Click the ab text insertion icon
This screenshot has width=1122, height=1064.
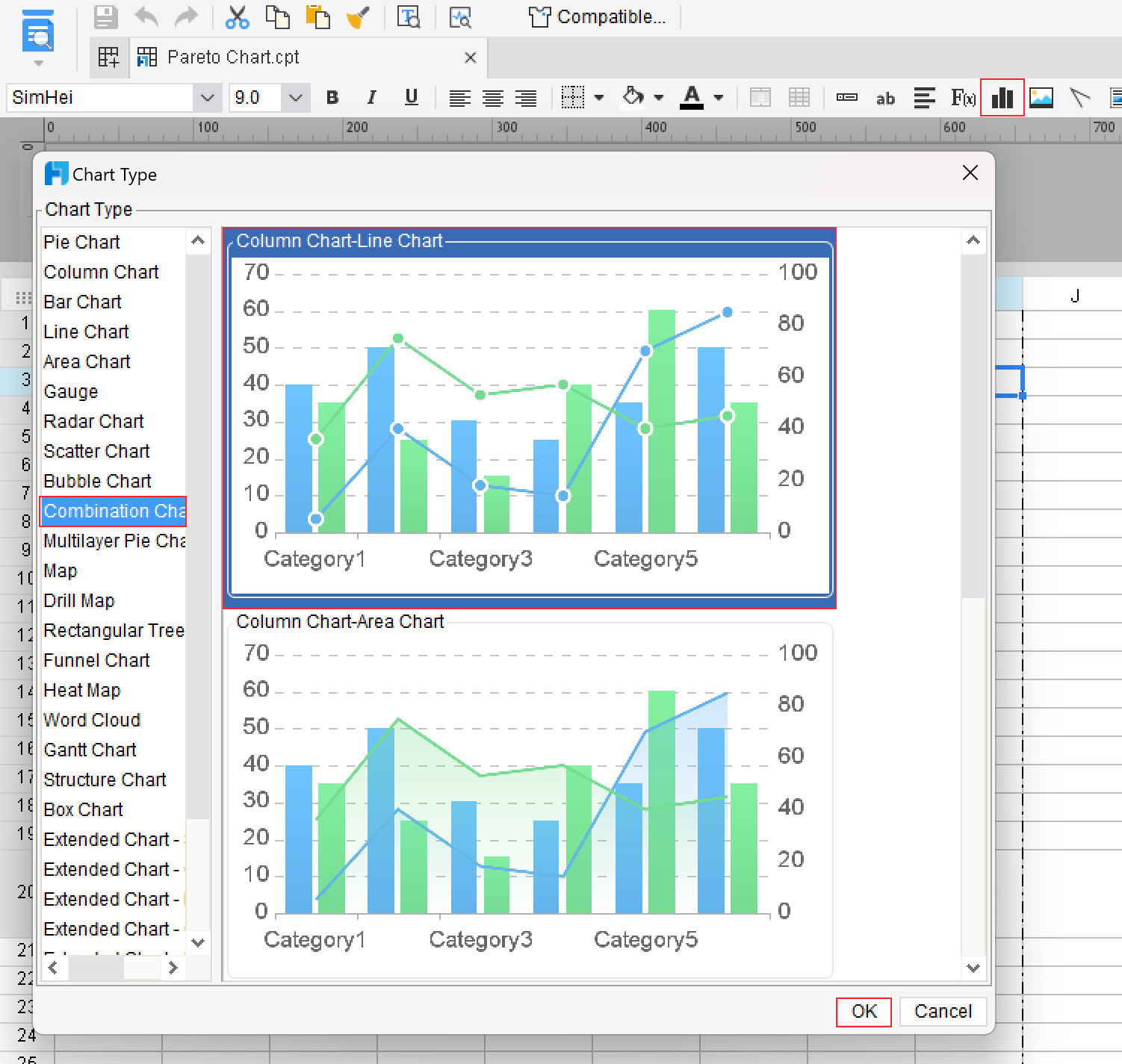click(x=885, y=98)
